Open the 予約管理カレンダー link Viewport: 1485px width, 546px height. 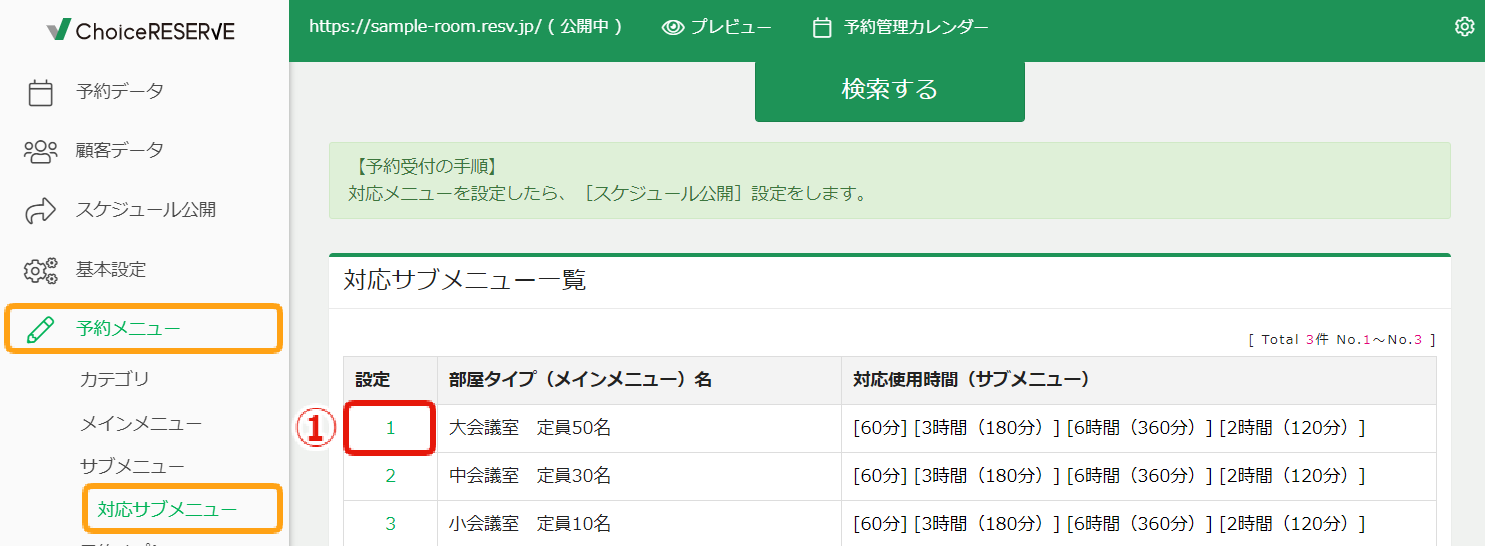(916, 27)
